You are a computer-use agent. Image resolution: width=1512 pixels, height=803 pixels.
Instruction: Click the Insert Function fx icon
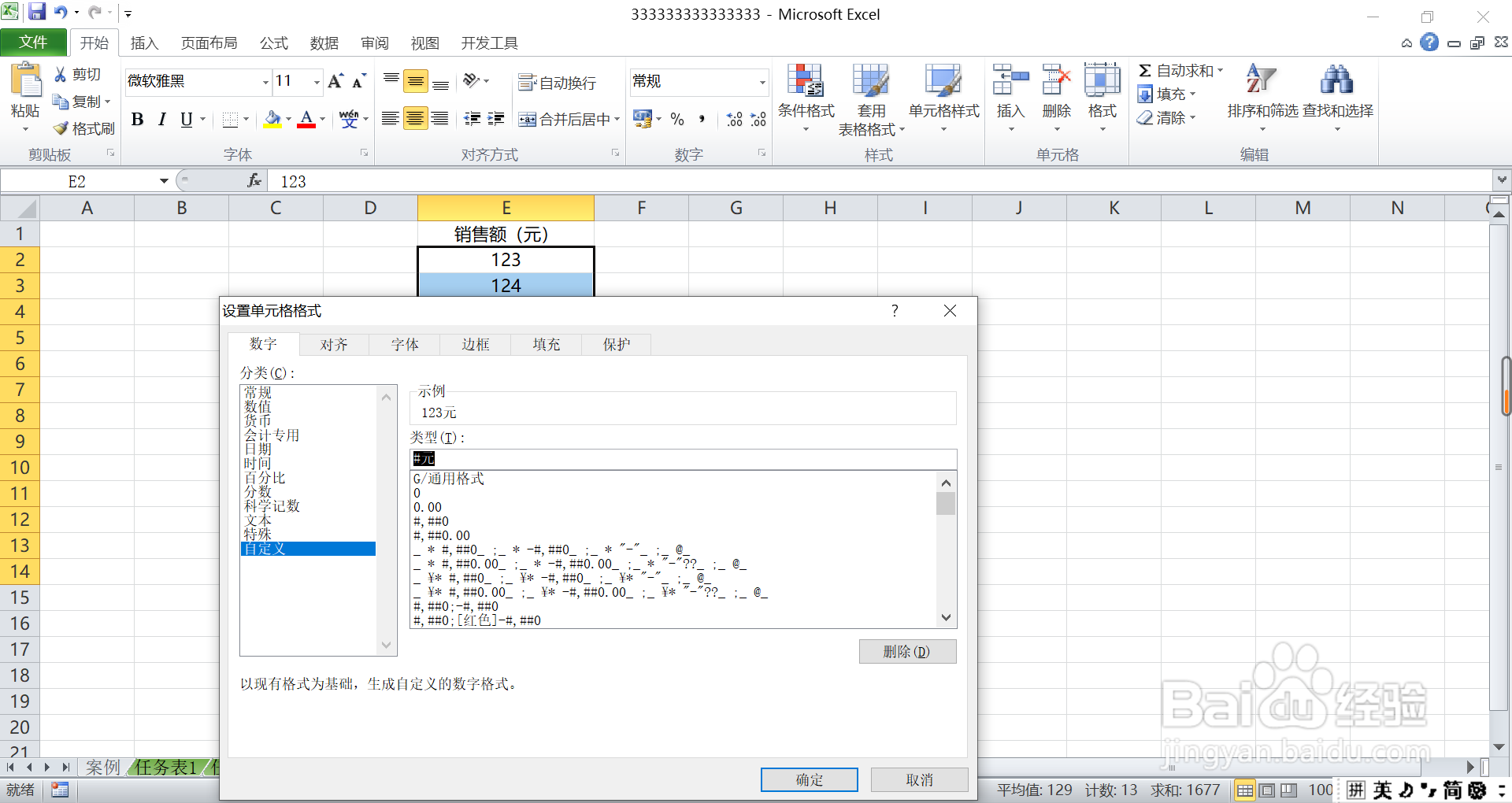[254, 181]
